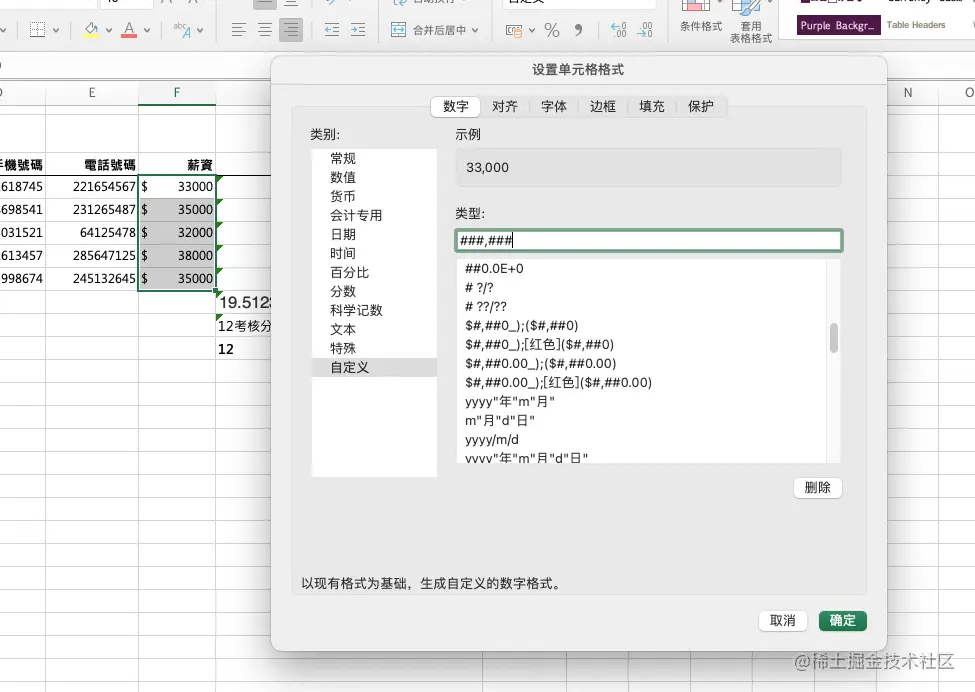This screenshot has height=692, width=975.
Task: Align text left in the ribbon
Action: coord(238,30)
